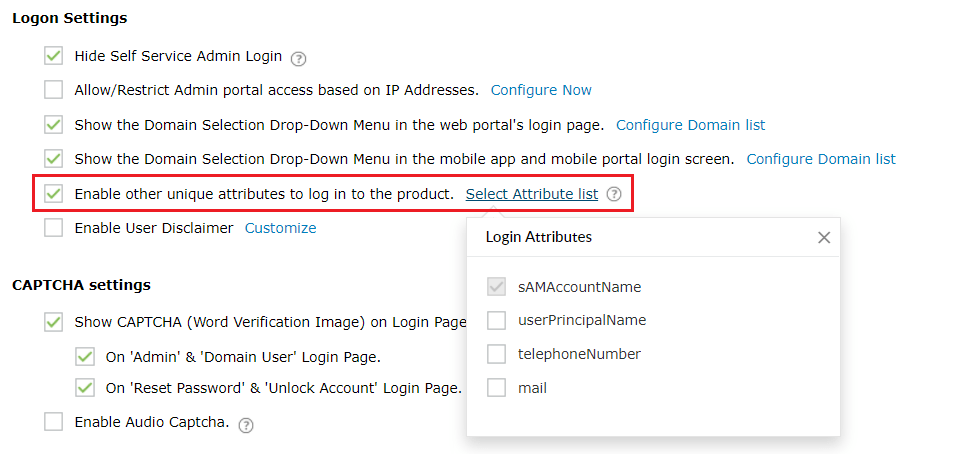Click the Hide Self Service Admin Login label
This screenshot has height=454, width=963.
coord(178,57)
